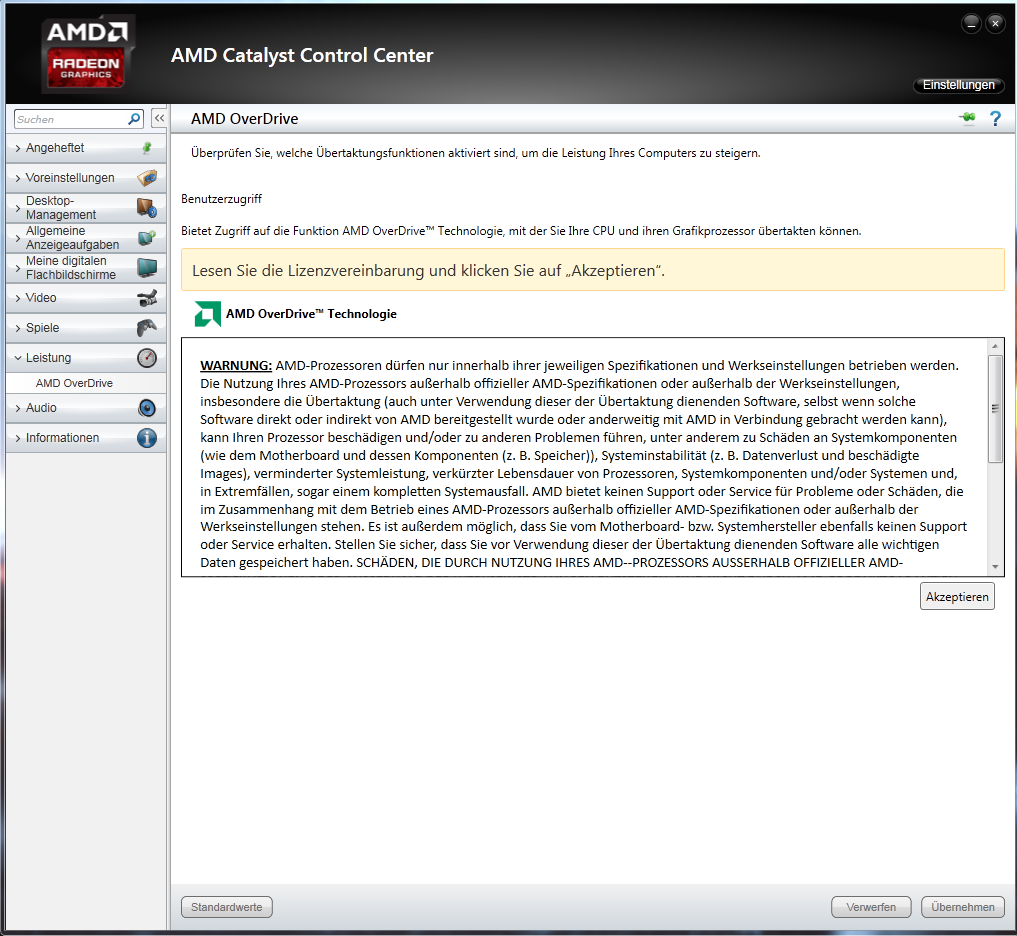Collapse the Leistung section arrow

[x=18, y=358]
